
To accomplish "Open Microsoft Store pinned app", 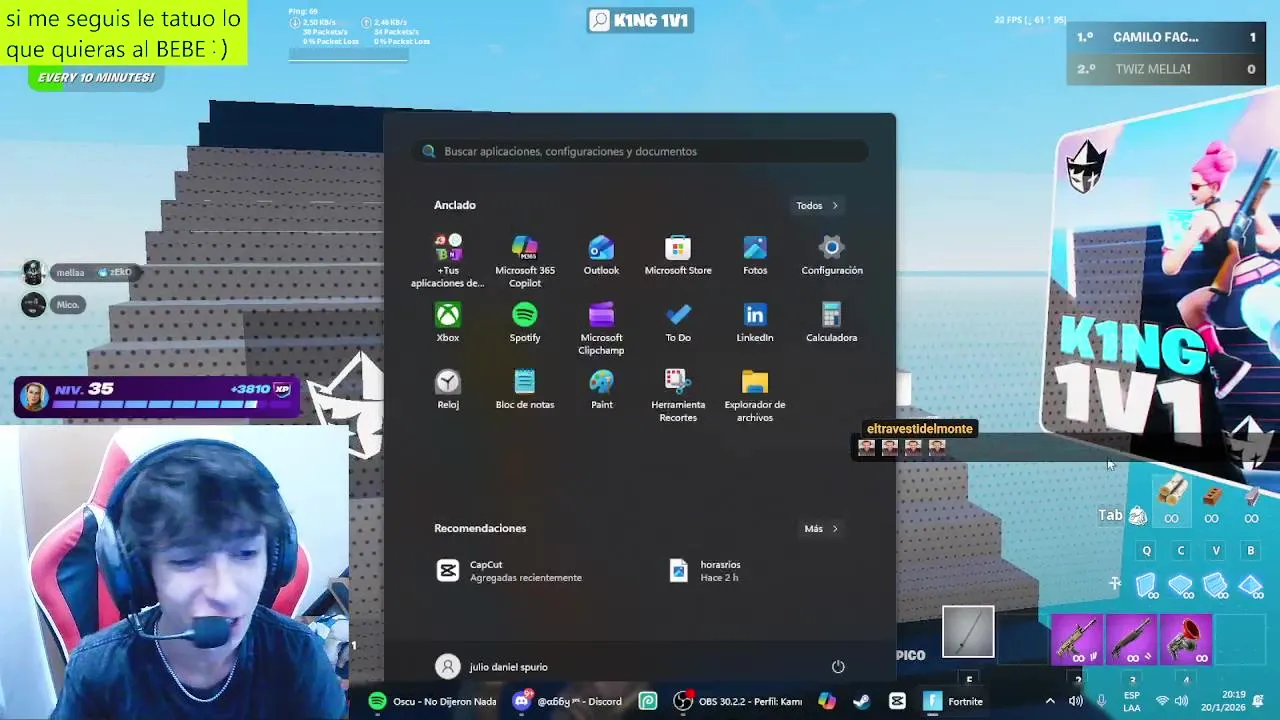I will (x=678, y=255).
